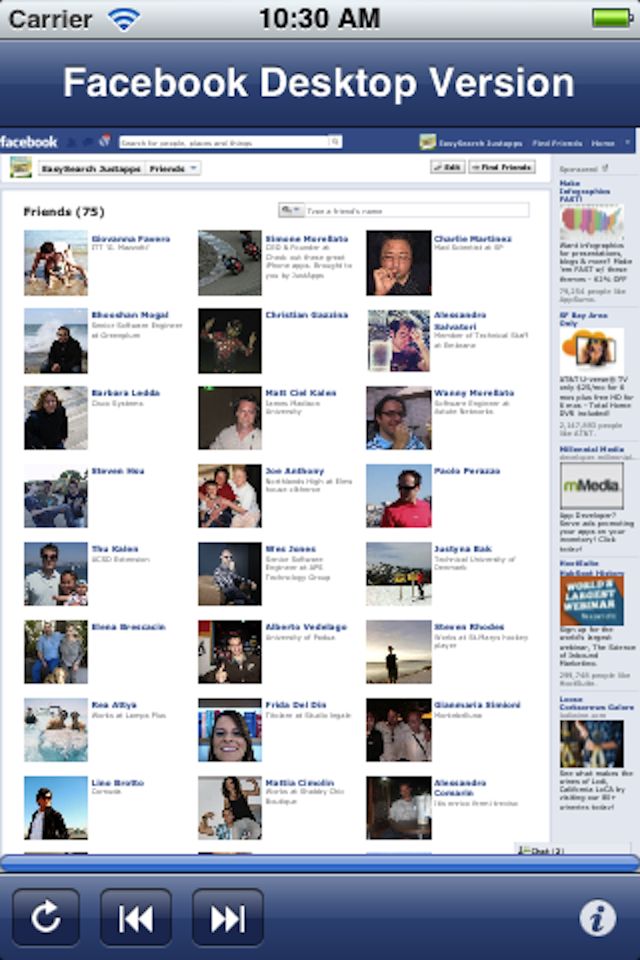Open Wes Jones's profile name link
The image size is (640, 960).
pos(290,549)
